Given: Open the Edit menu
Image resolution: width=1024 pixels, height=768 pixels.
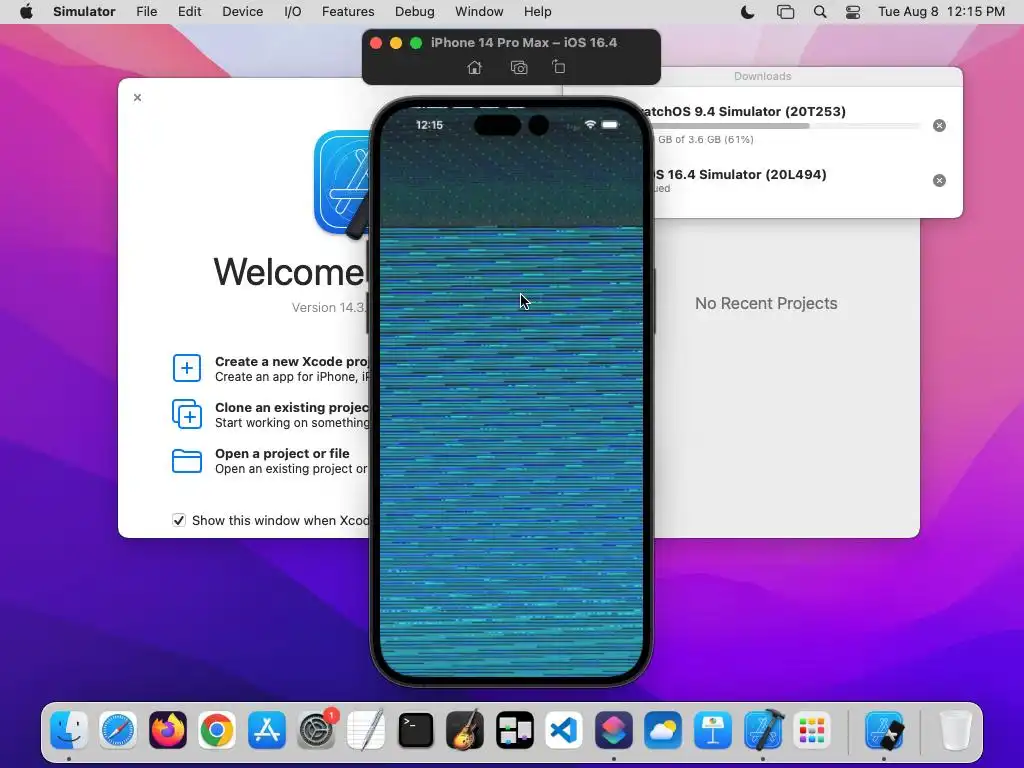Looking at the screenshot, I should (x=189, y=12).
